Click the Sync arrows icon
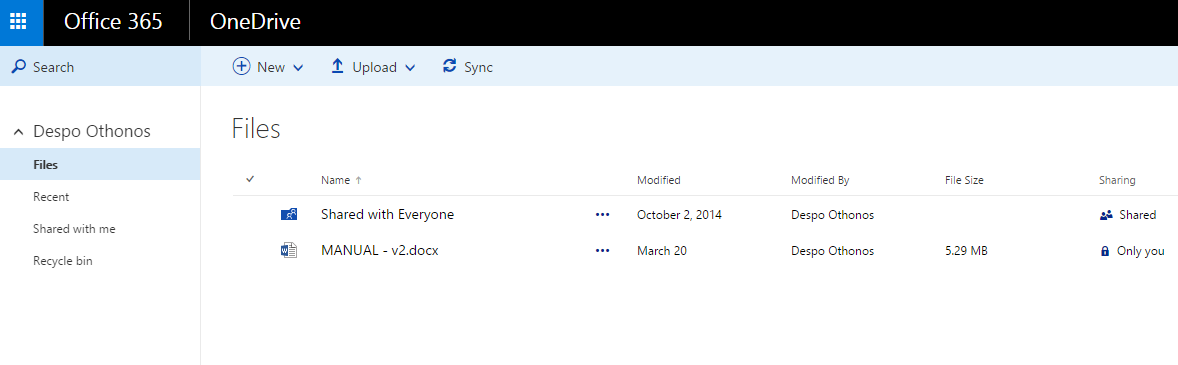The width and height of the screenshot is (1178, 365). (x=450, y=66)
